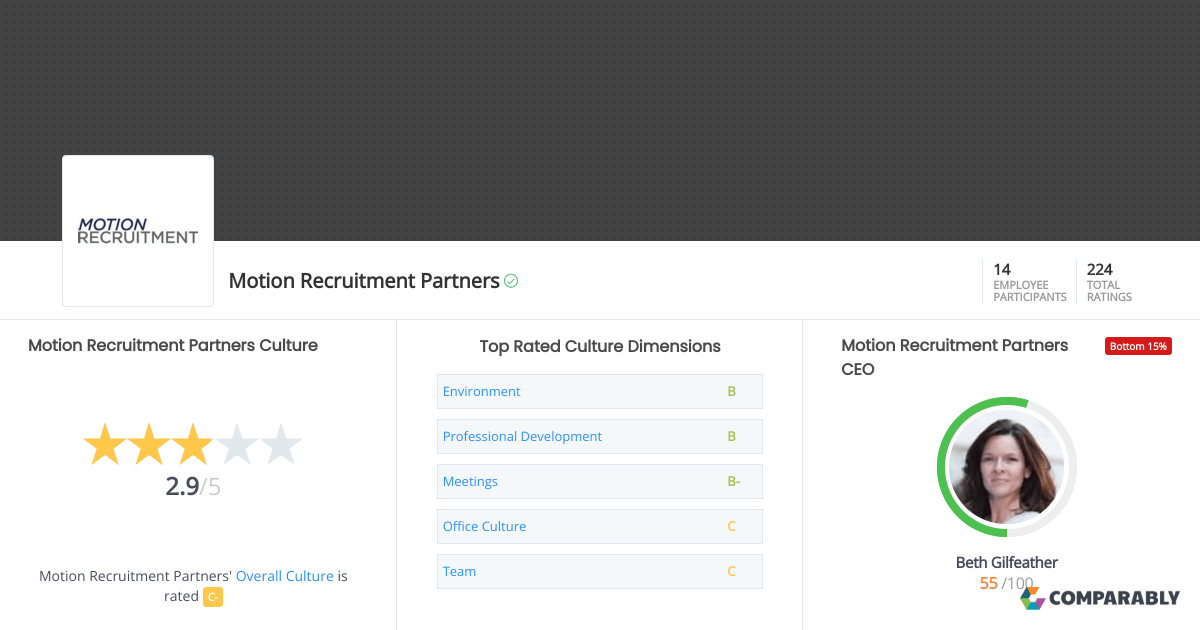Click the B grade badge next to Environment
The height and width of the screenshot is (630, 1200).
coord(731,391)
